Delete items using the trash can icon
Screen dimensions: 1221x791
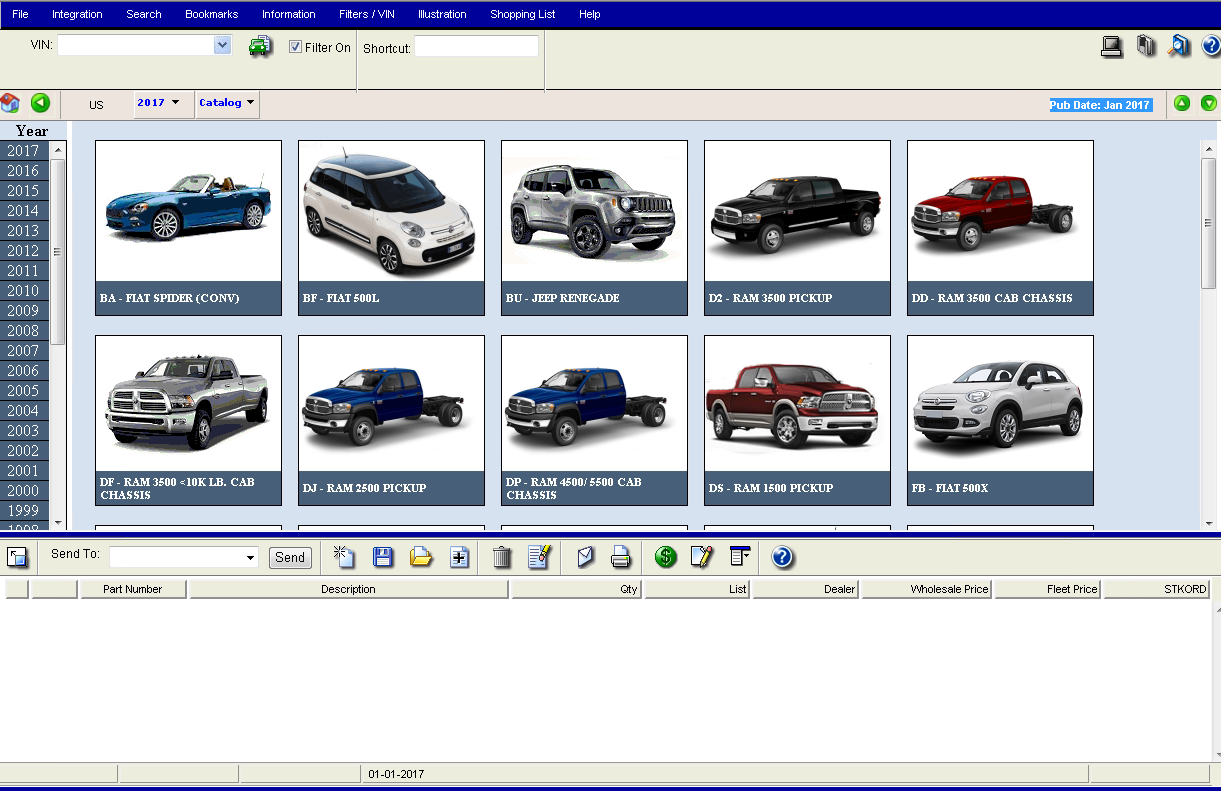coord(502,557)
